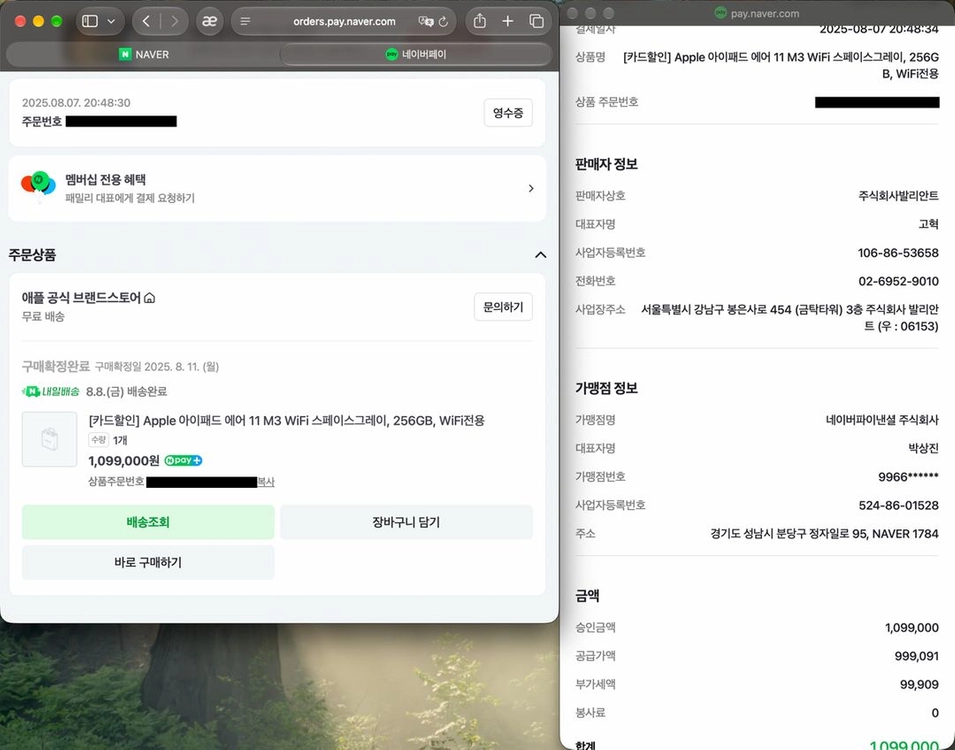Click the æ extension icon in toolbar
Screen dimensions: 955x750
point(210,21)
